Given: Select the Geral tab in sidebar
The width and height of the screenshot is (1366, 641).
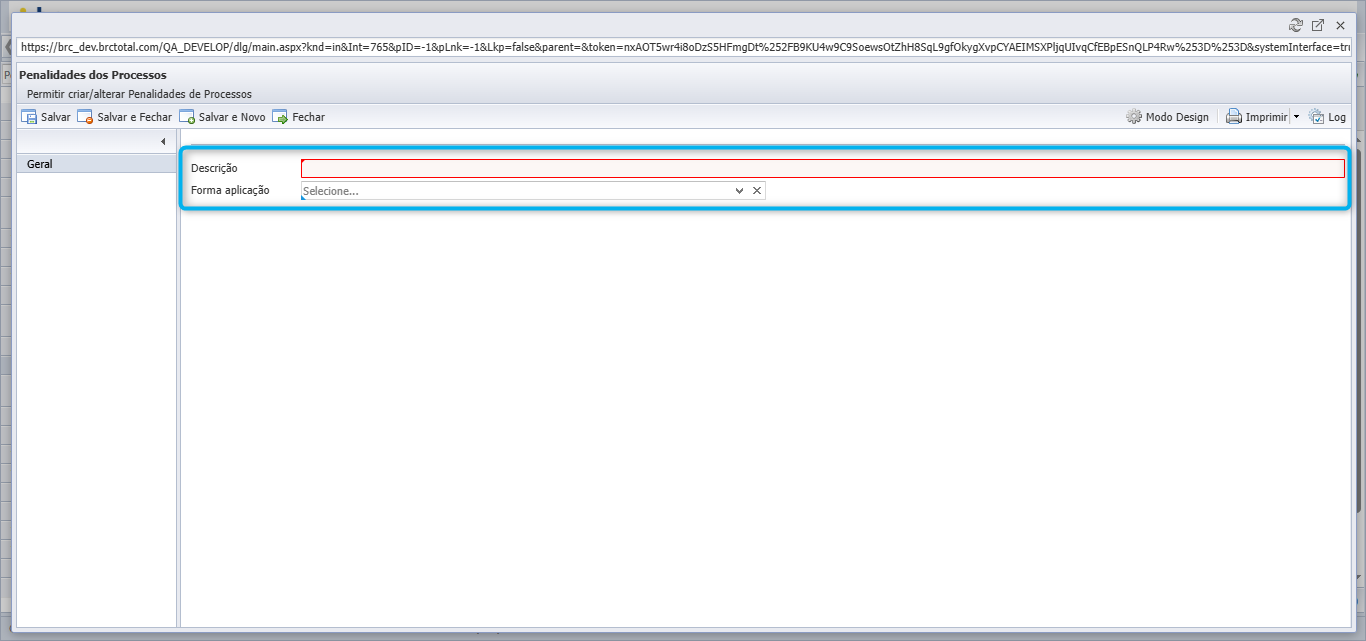Looking at the screenshot, I should coord(97,164).
